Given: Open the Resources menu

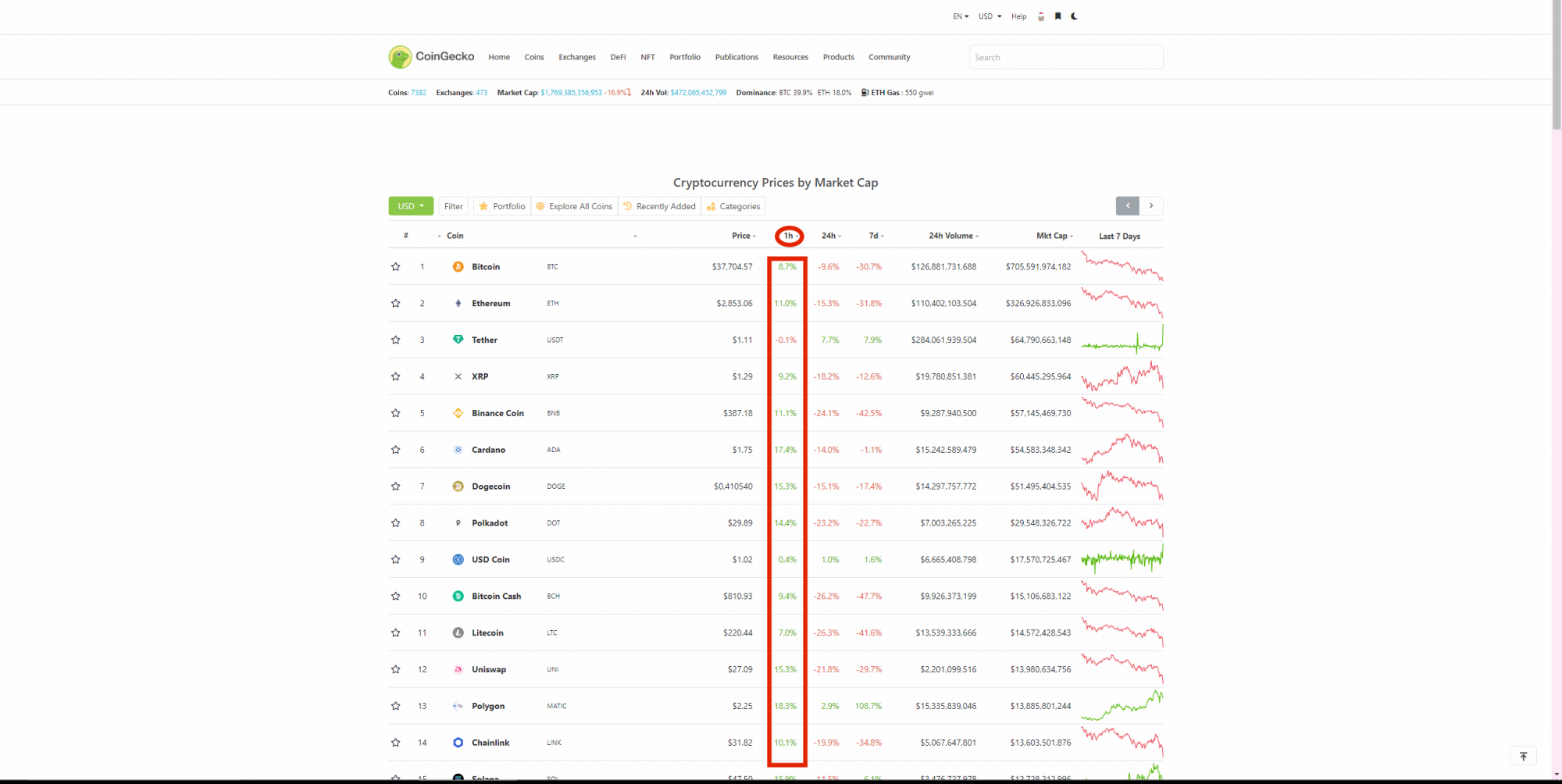Looking at the screenshot, I should click(x=790, y=57).
